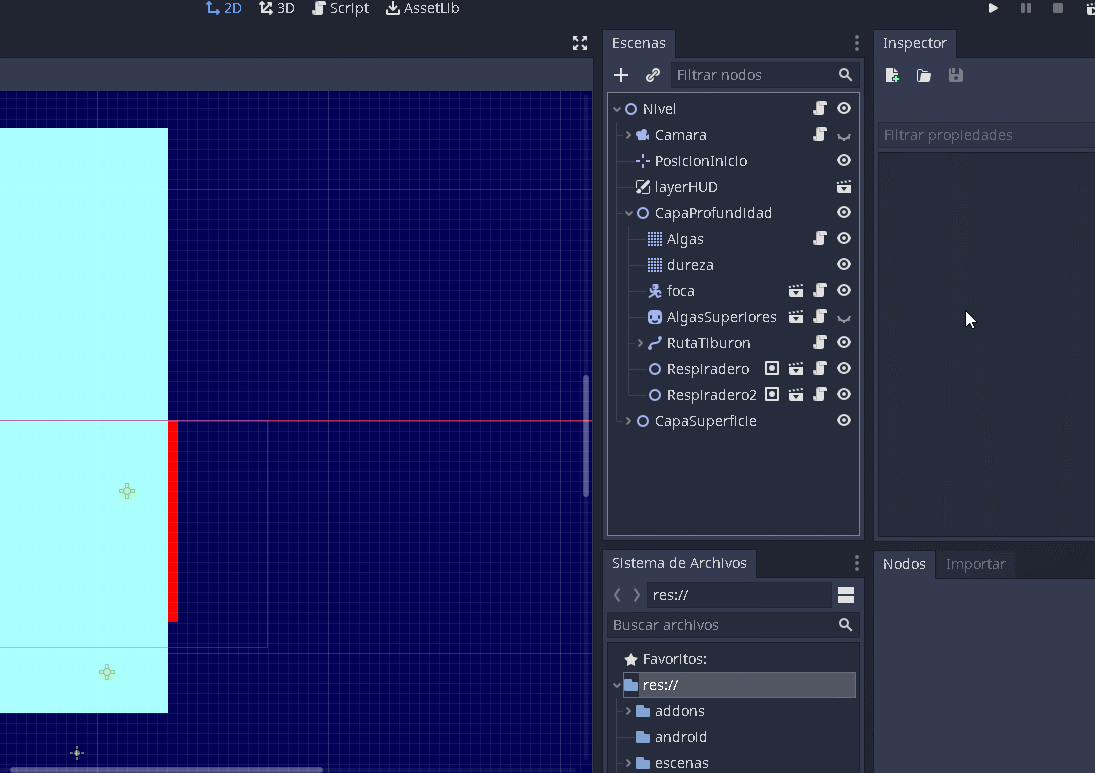
Task: Show the hidden Camara node
Action: tap(844, 136)
